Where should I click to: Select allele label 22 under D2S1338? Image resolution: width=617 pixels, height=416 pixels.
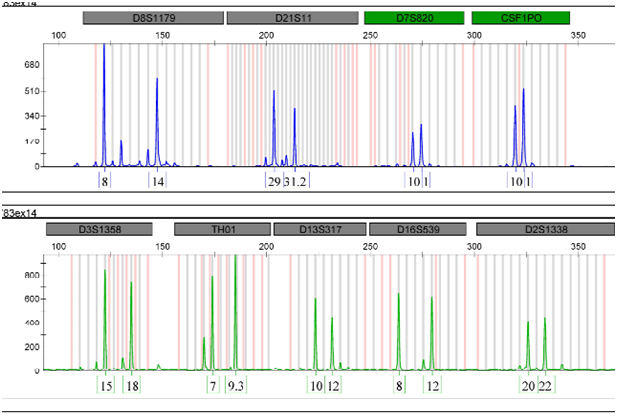click(x=546, y=385)
